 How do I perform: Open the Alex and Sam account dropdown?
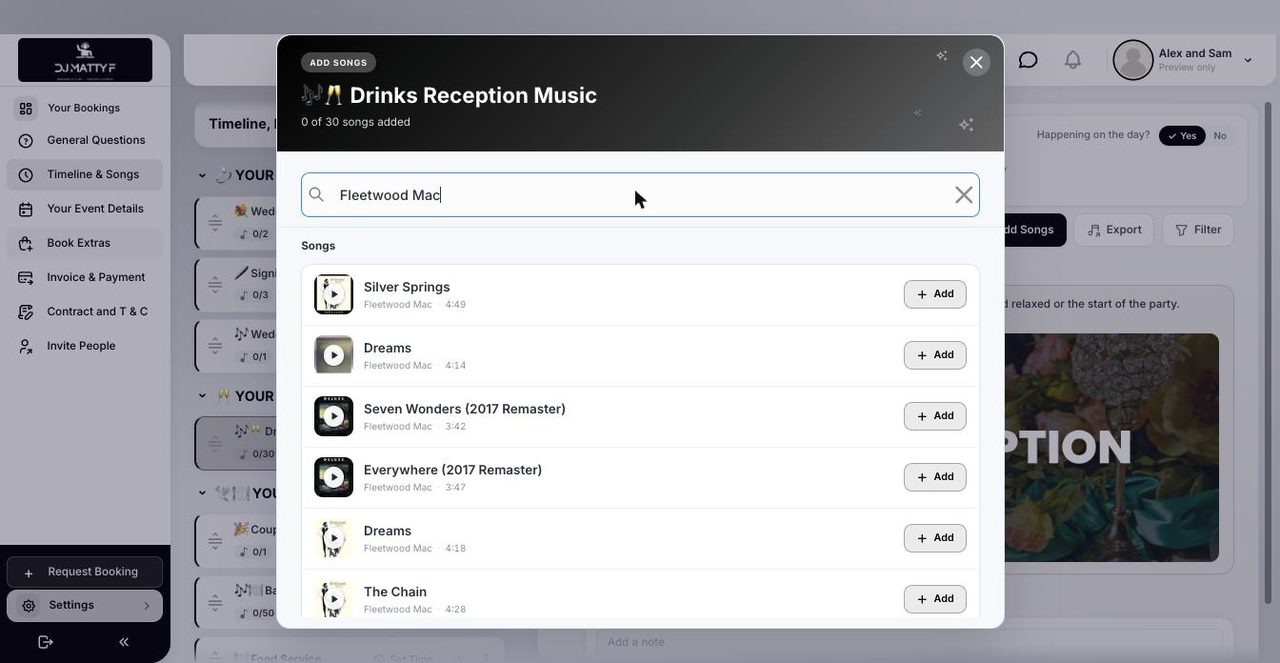1248,60
